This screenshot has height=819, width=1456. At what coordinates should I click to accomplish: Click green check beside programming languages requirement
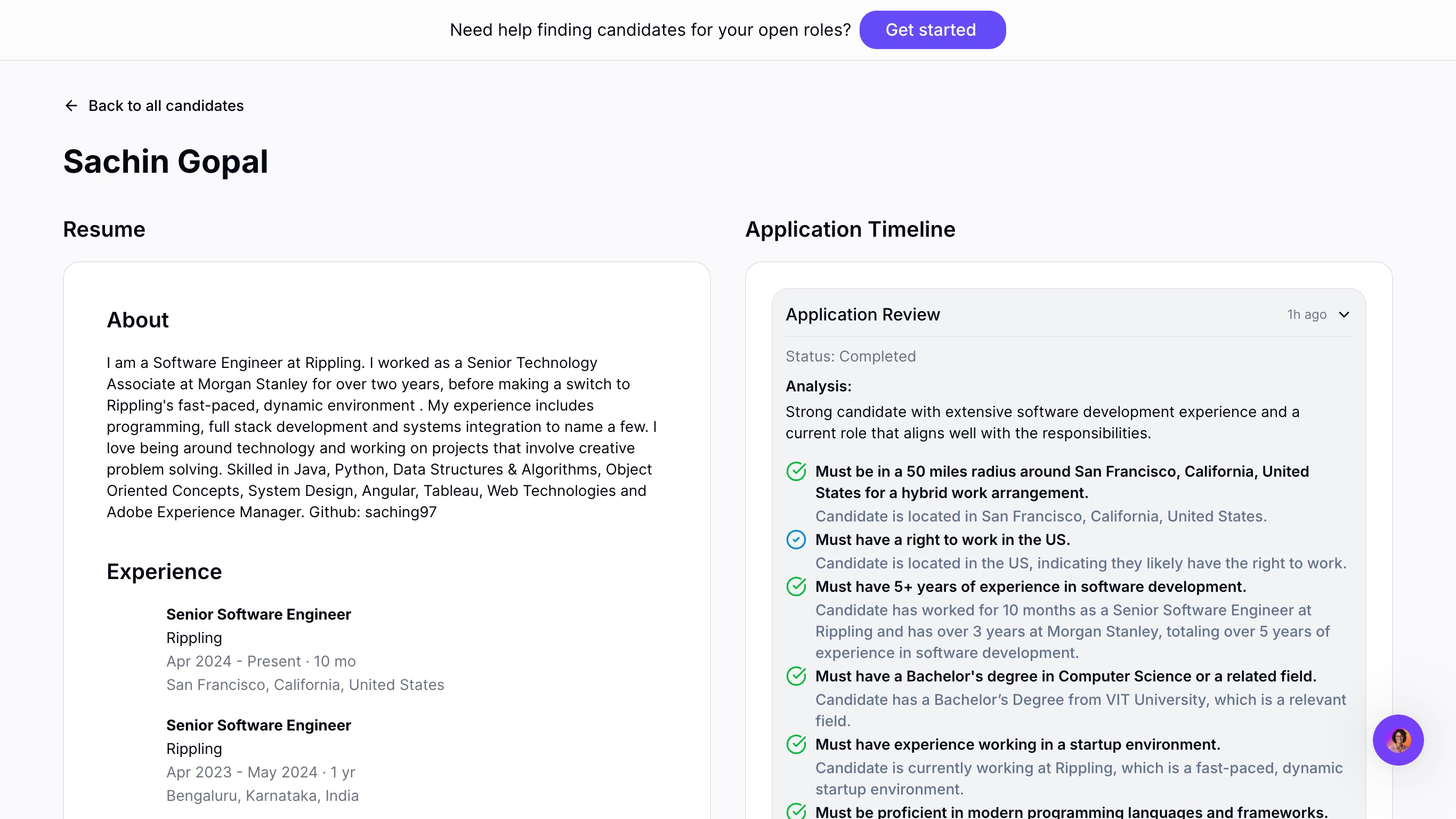pos(796,811)
